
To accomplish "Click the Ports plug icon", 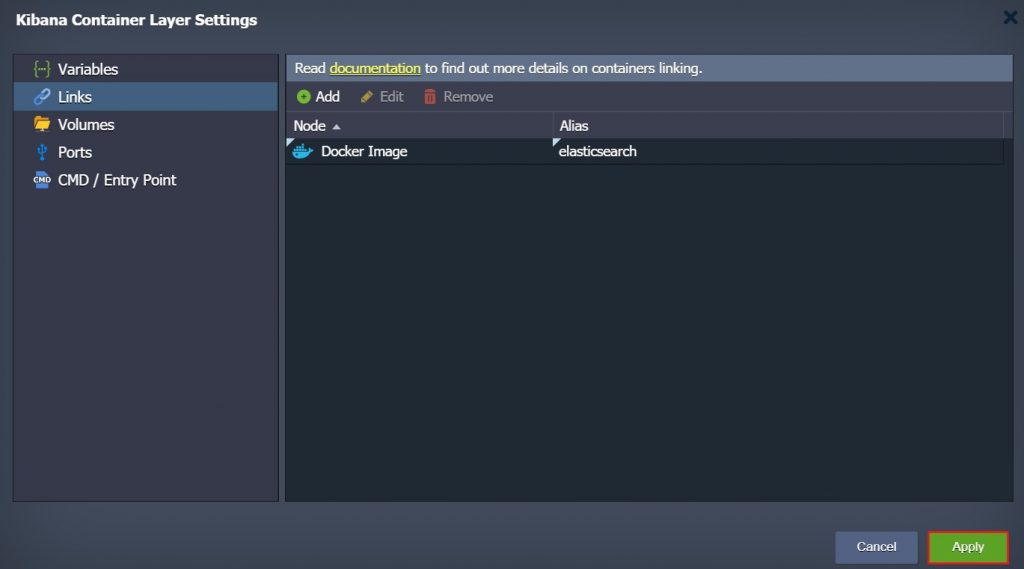I will point(42,152).
